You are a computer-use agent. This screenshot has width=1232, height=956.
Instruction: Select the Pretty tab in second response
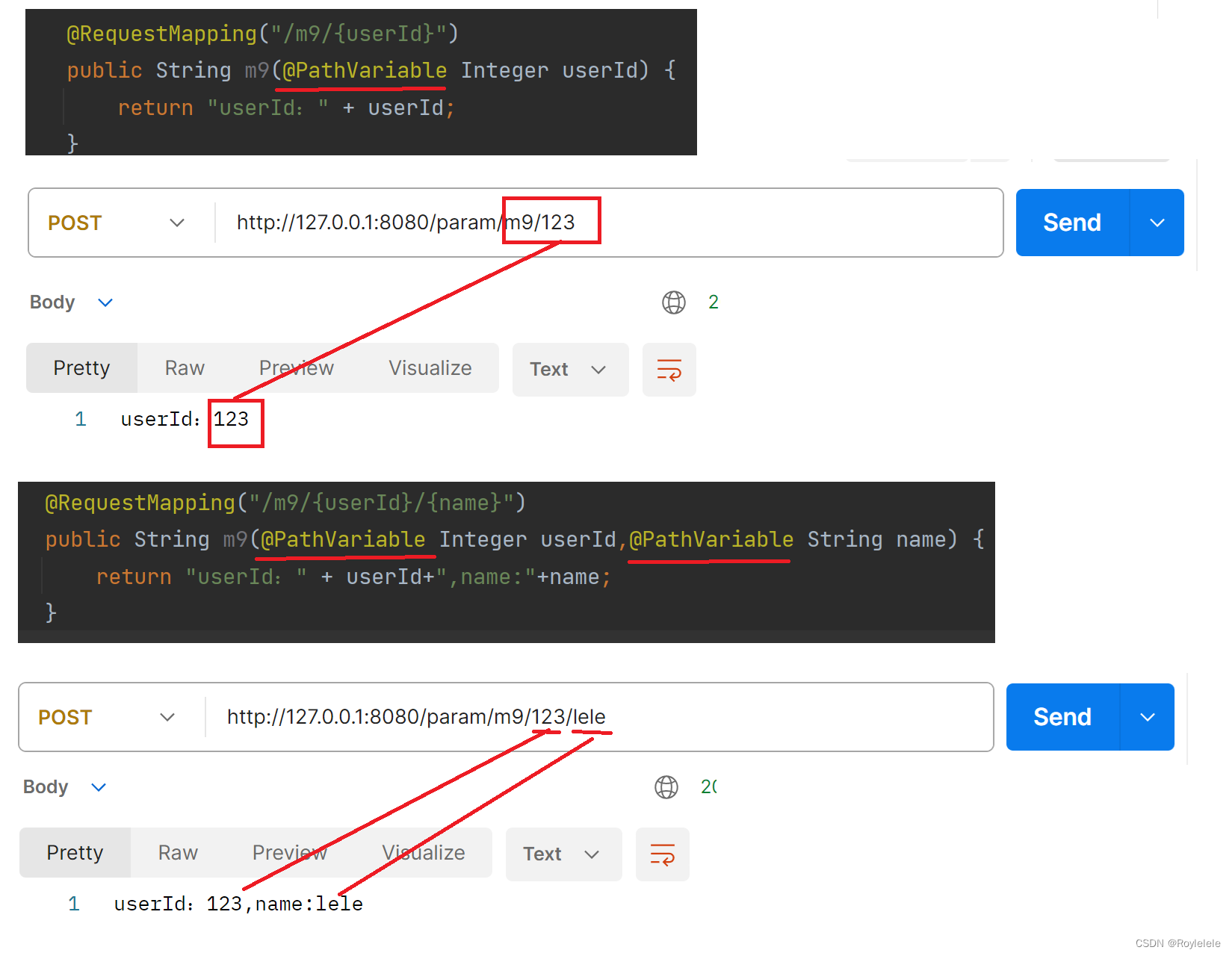pyautogui.click(x=75, y=852)
